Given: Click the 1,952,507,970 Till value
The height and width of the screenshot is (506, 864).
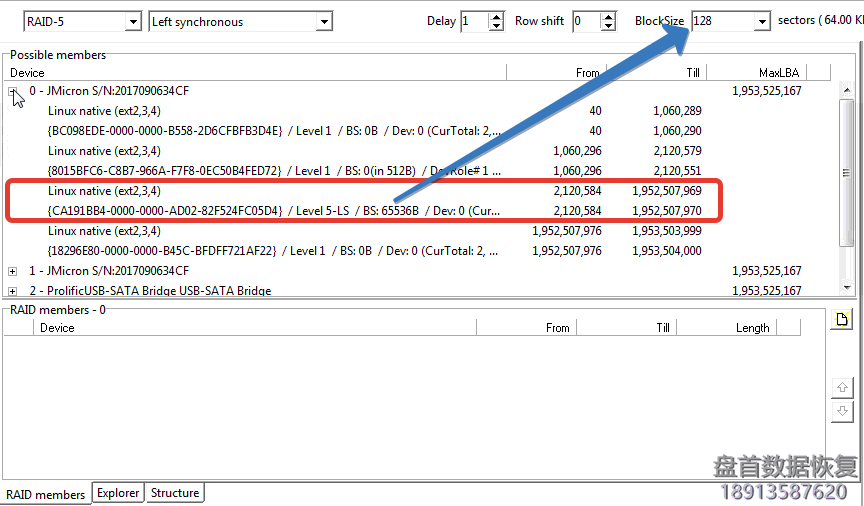Looking at the screenshot, I should (x=667, y=211).
